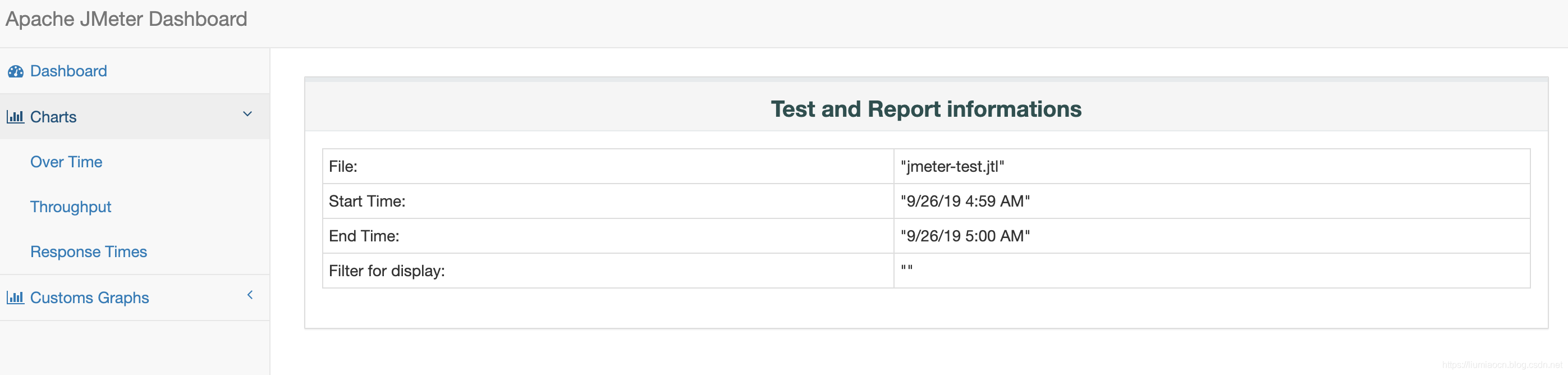Viewport: 1568px width, 375px height.
Task: Click the Start Time: label cell
Action: [x=367, y=202]
